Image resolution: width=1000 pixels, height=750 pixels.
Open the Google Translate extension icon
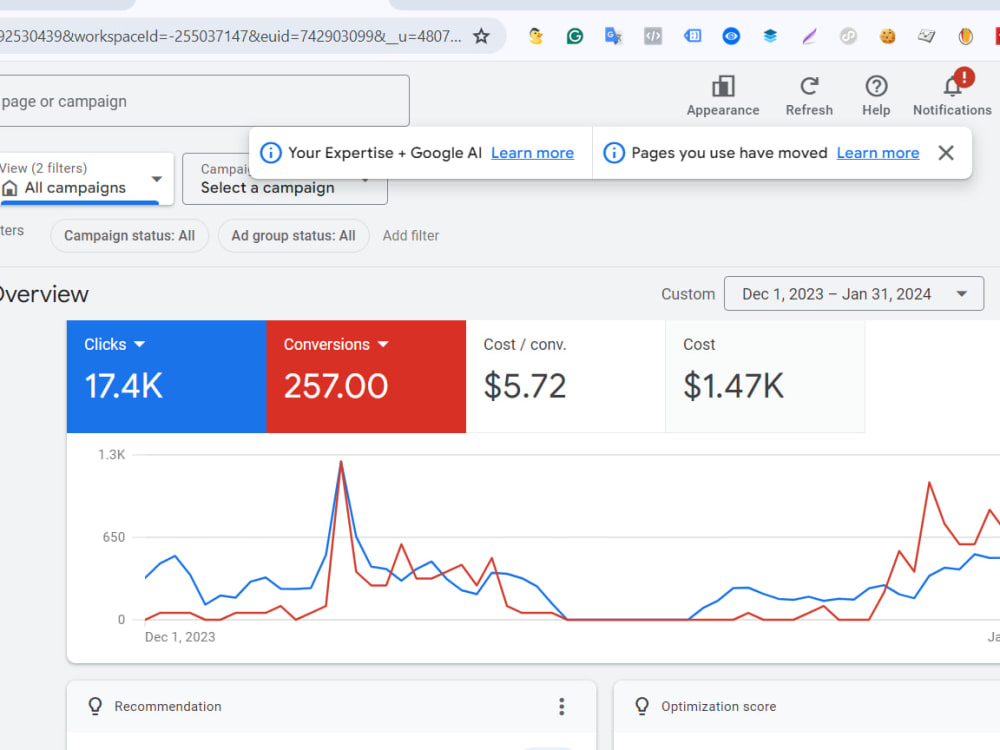coord(614,36)
